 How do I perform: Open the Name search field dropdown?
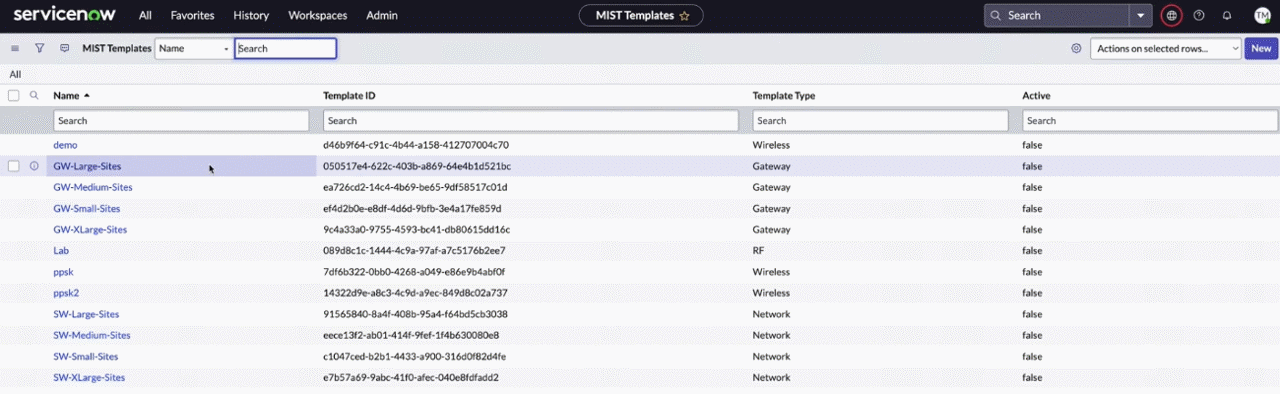click(x=194, y=48)
